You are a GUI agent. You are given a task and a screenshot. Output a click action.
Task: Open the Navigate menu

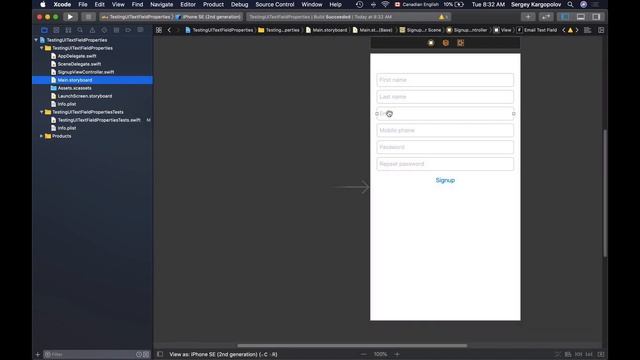(x=162, y=4)
